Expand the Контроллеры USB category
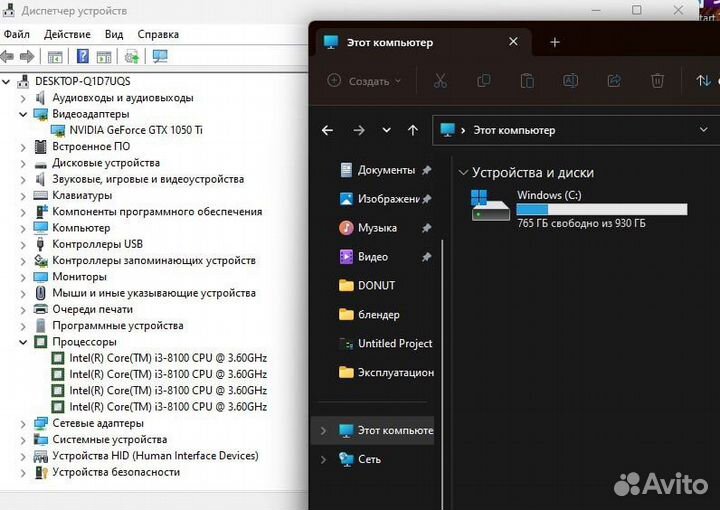Viewport: 720px width, 510px height. point(23,244)
